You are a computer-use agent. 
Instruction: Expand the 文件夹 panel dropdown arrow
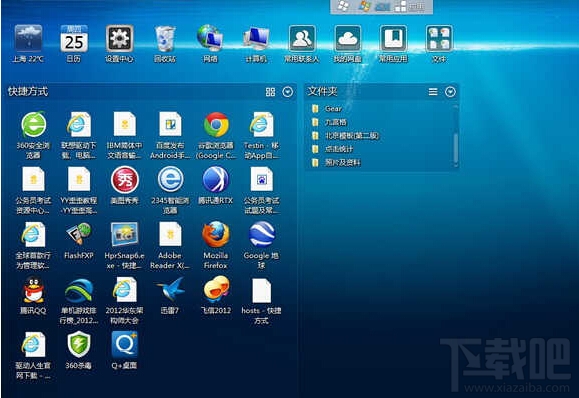(x=450, y=92)
